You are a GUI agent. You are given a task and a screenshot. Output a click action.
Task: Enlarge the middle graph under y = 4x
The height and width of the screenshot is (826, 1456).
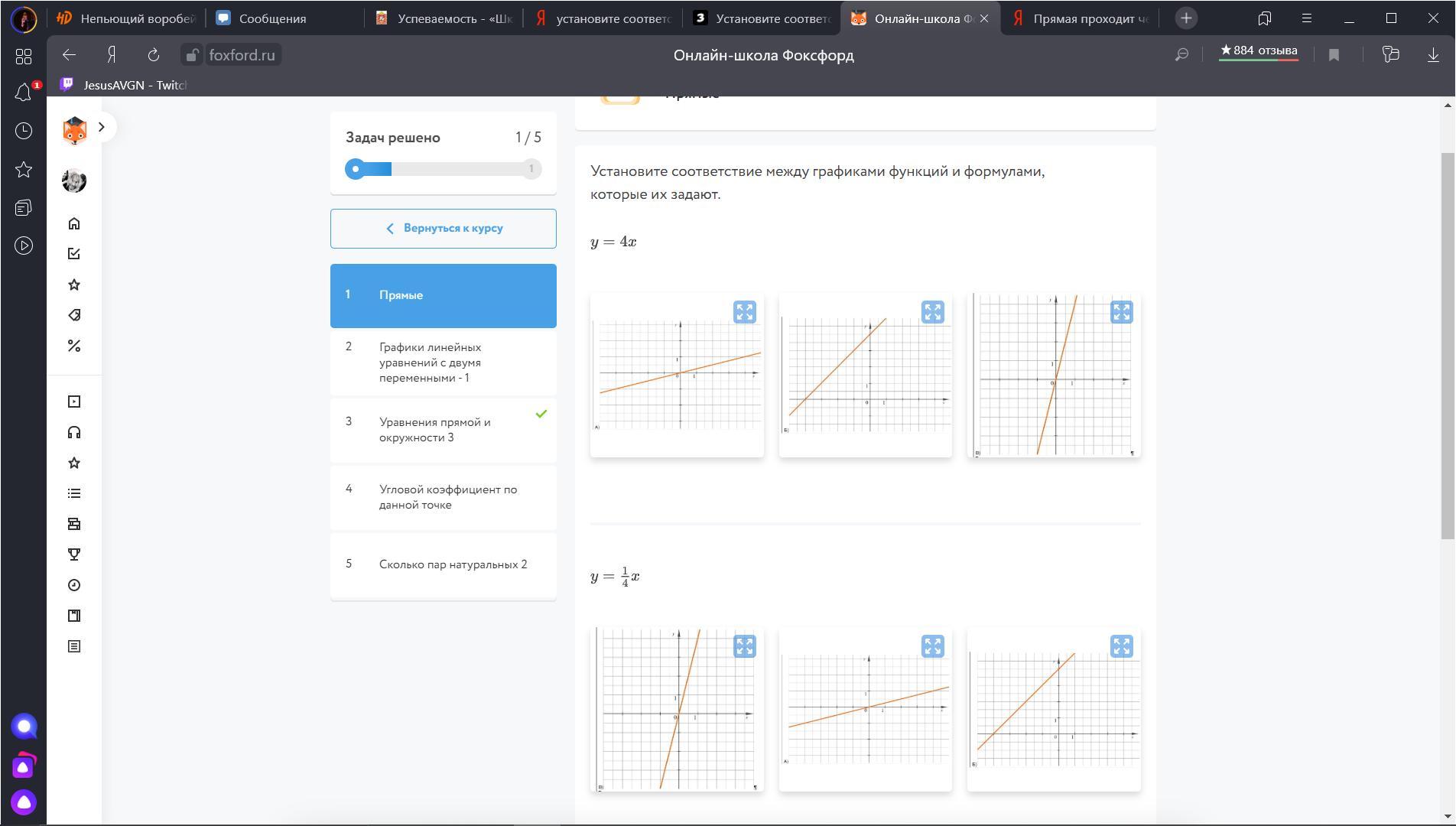click(x=932, y=312)
